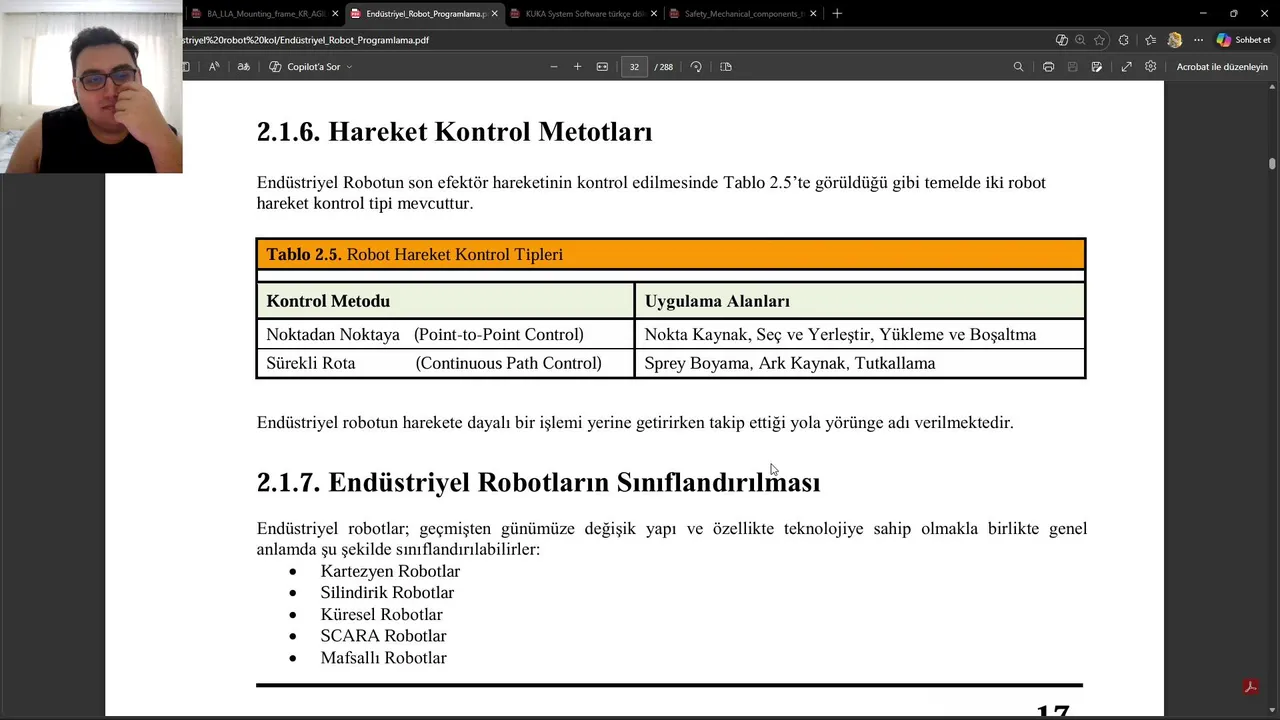Click the Sohbet et Copilot button
This screenshot has height=720, width=1280.
pos(1244,40)
